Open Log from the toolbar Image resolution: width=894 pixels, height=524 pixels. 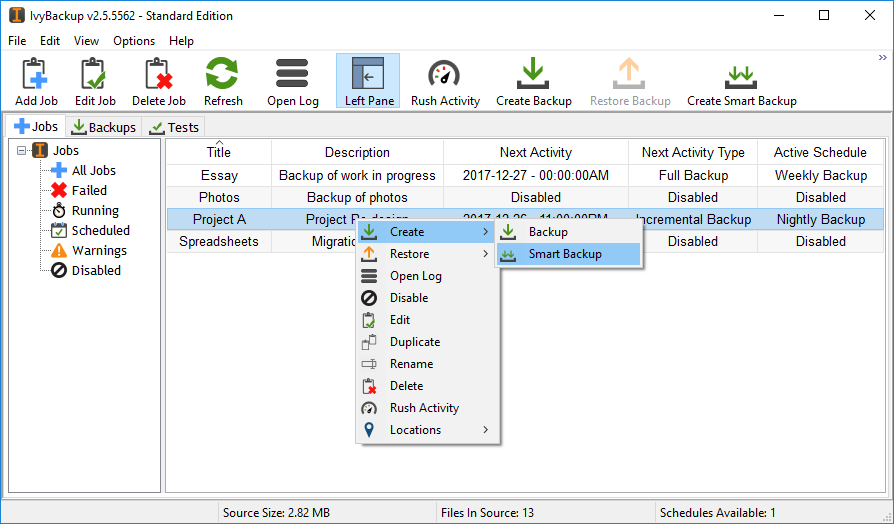[292, 82]
